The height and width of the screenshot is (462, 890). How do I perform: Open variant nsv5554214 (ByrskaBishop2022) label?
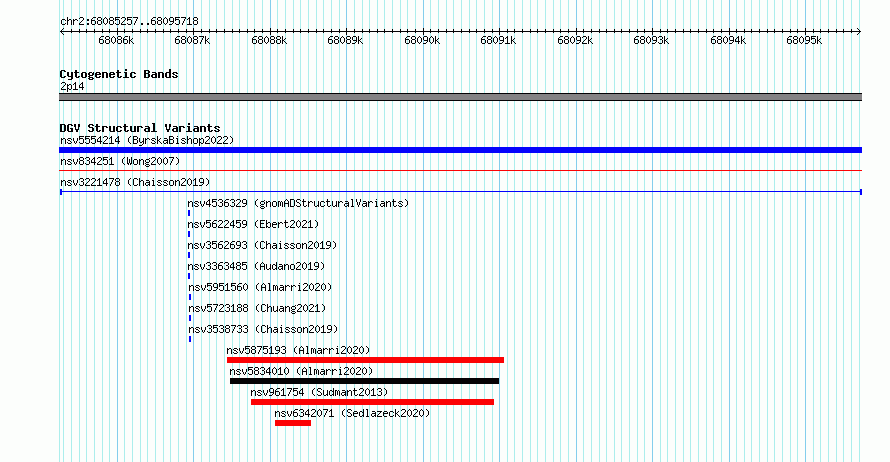point(147,141)
